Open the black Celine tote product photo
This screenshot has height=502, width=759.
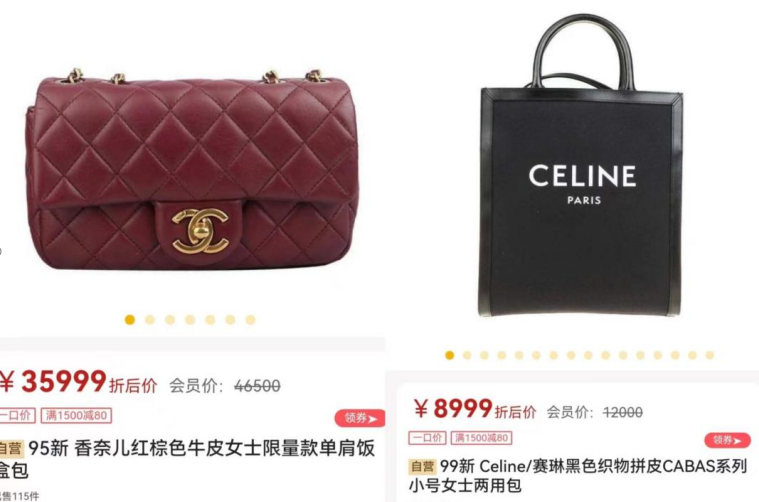pos(581,167)
